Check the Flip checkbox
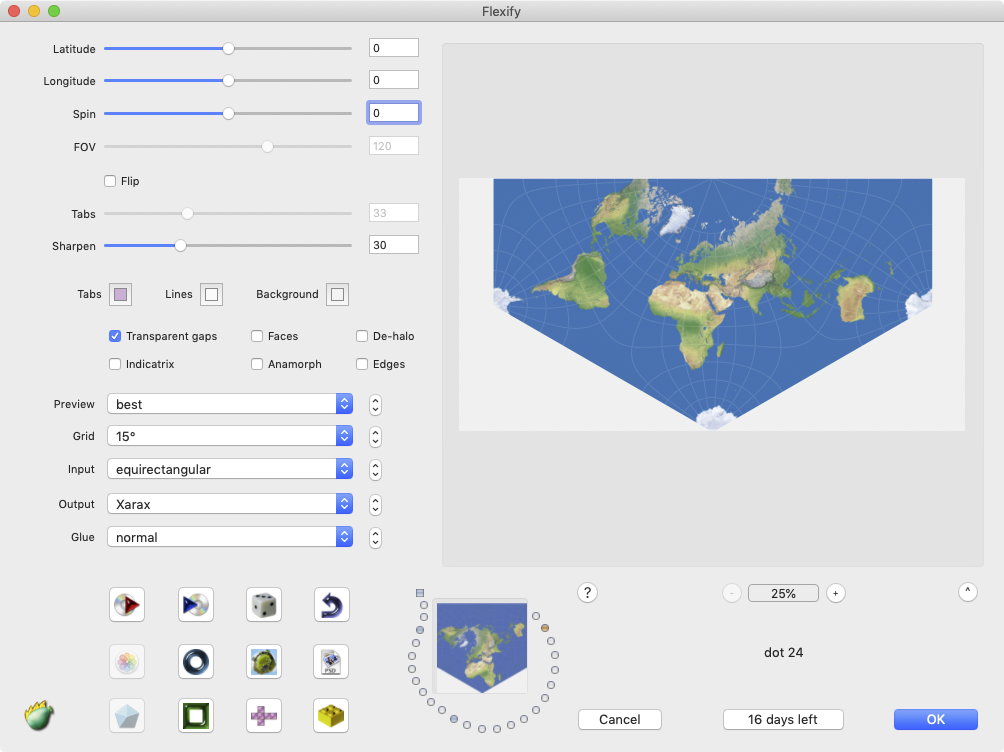The height and width of the screenshot is (752, 1004). pos(111,181)
